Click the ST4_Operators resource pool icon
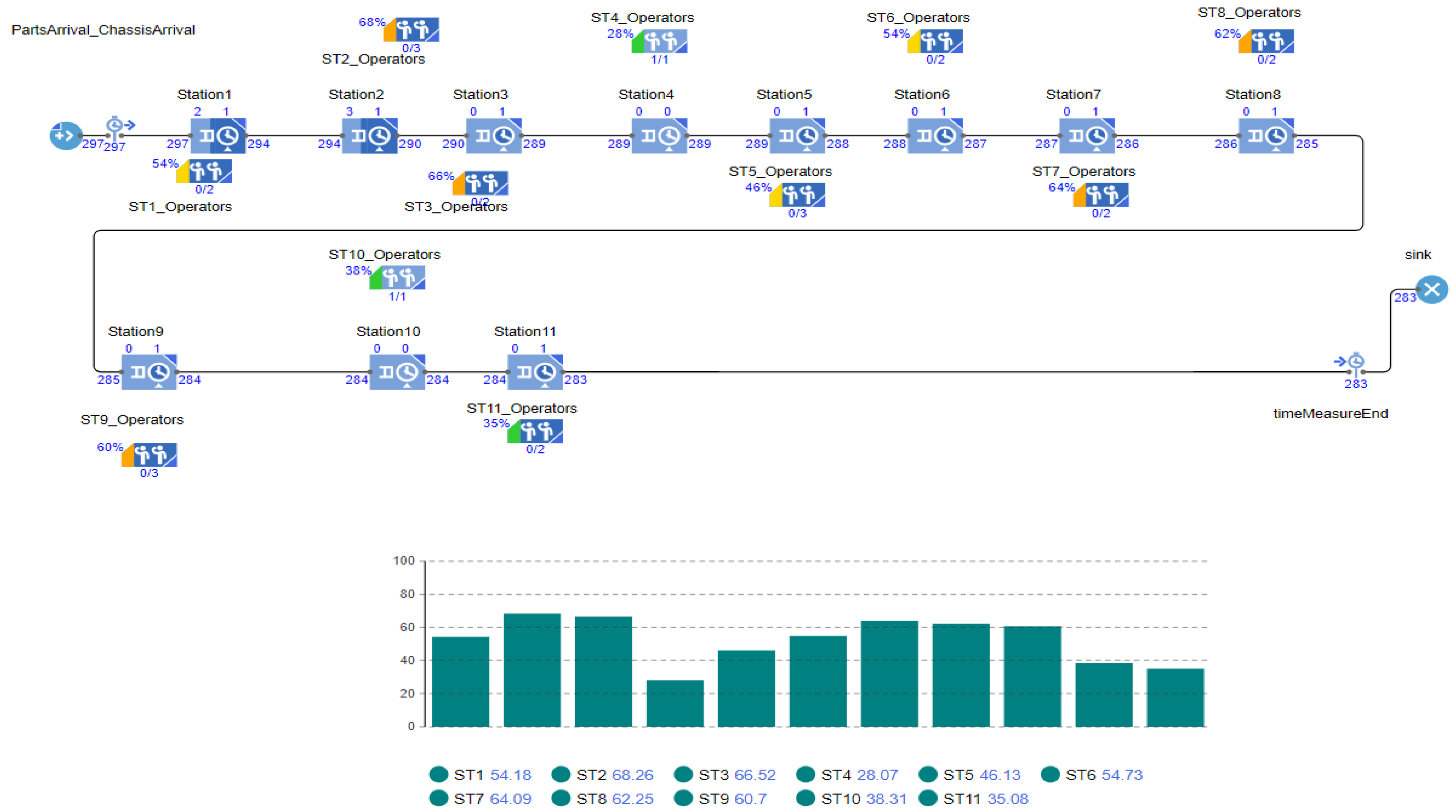 [665, 41]
